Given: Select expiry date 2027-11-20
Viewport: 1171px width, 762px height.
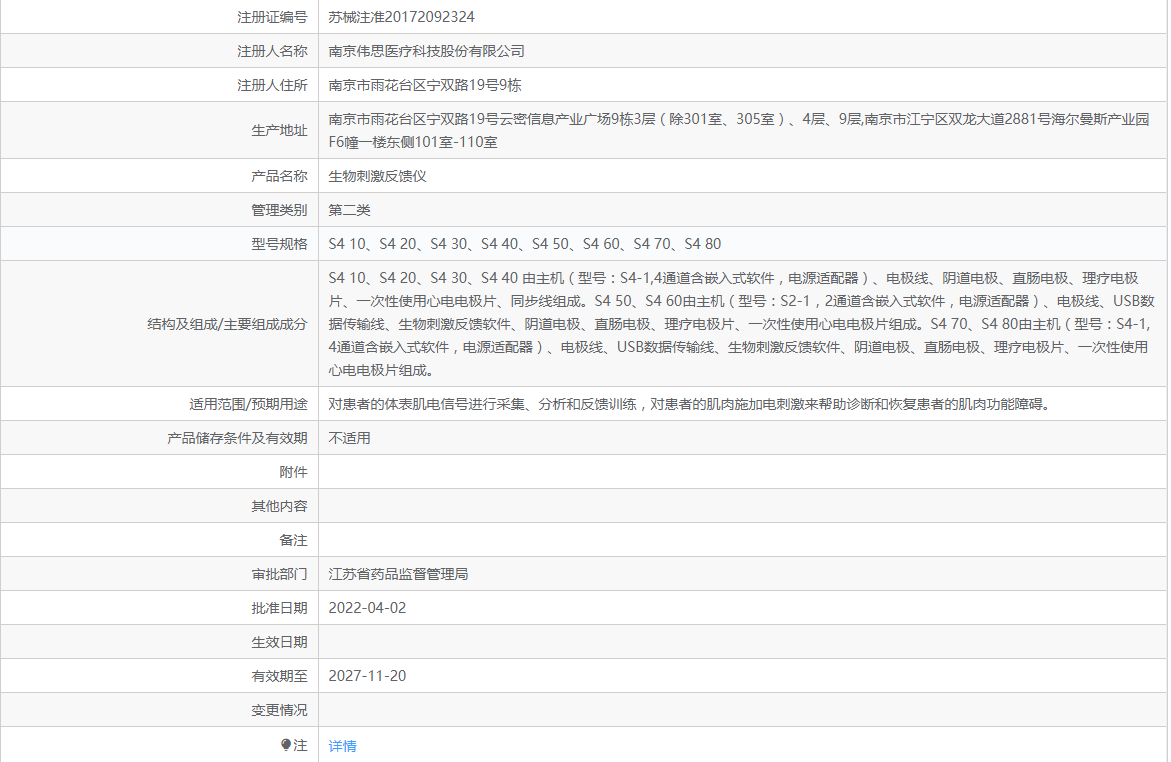Looking at the screenshot, I should point(367,676).
